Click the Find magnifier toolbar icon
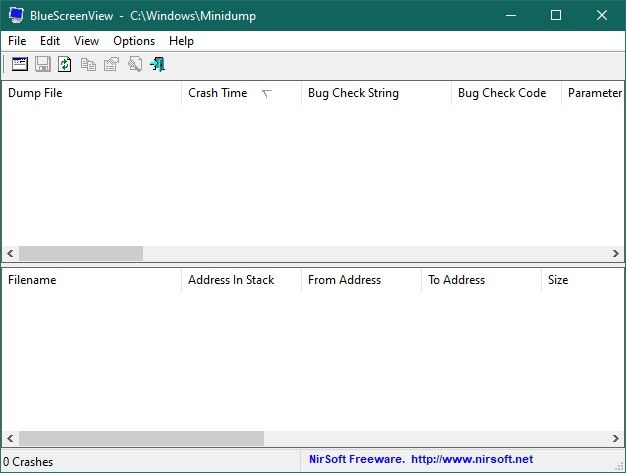Image resolution: width=626 pixels, height=473 pixels. (x=134, y=65)
